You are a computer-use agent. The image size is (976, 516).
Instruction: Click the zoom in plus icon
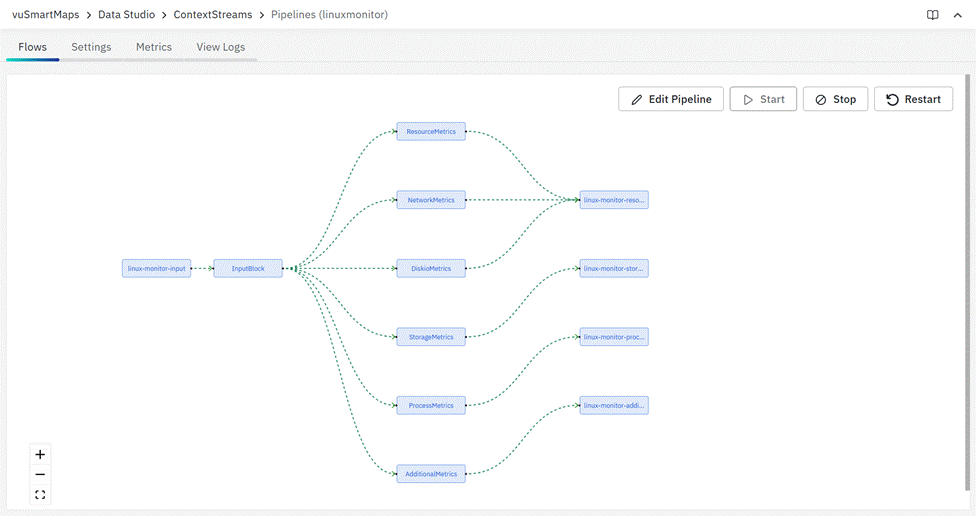(x=40, y=454)
